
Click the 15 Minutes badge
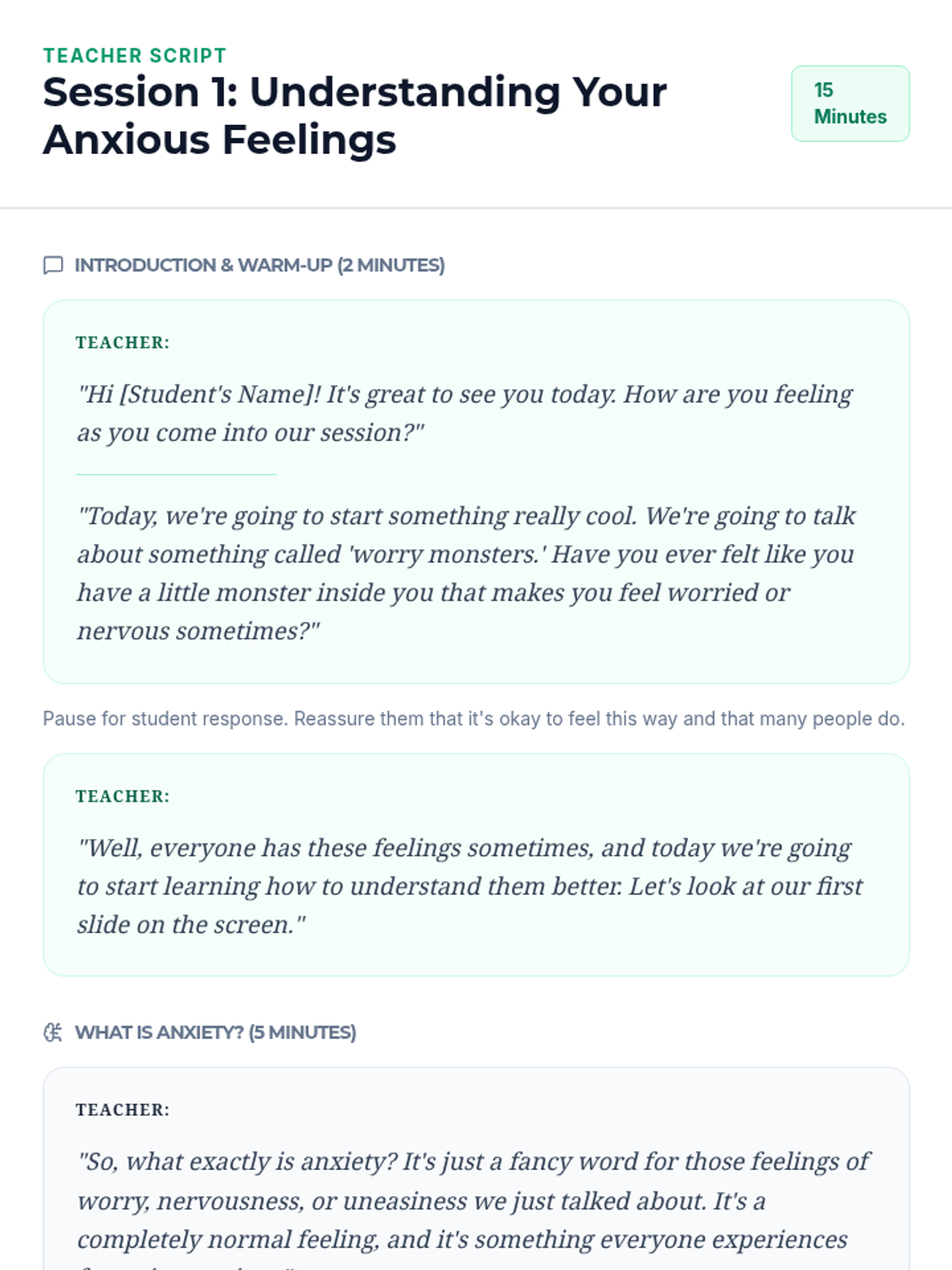pyautogui.click(x=850, y=104)
